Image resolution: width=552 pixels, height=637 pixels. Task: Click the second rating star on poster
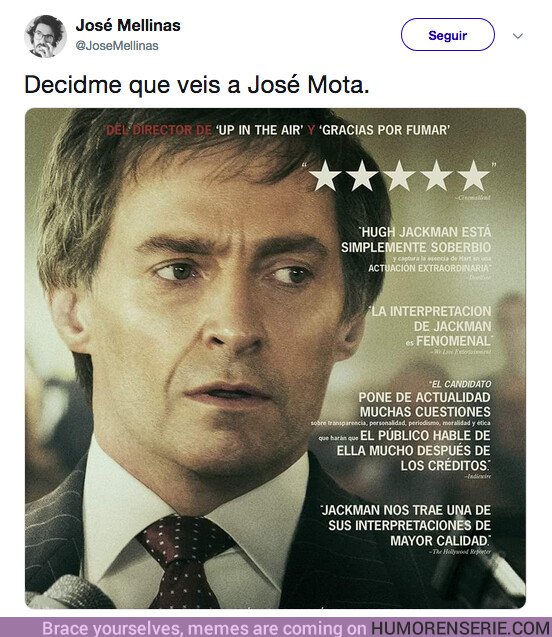pos(362,176)
